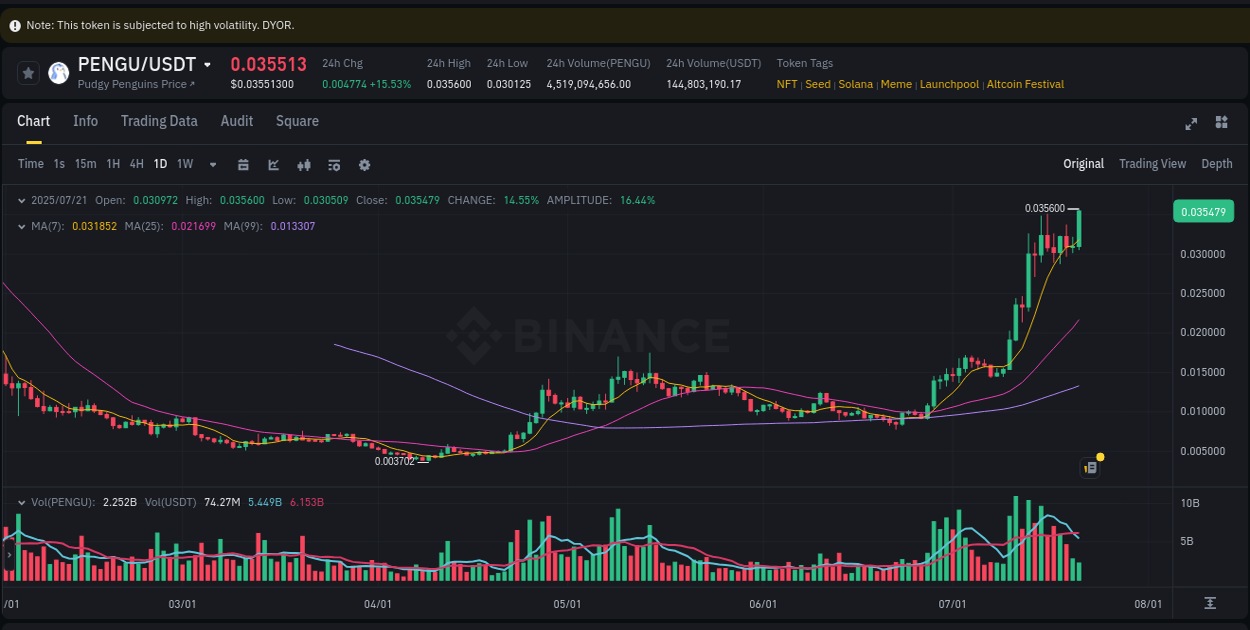Open the PENGU/USDT pair selector dropdown

coord(208,64)
